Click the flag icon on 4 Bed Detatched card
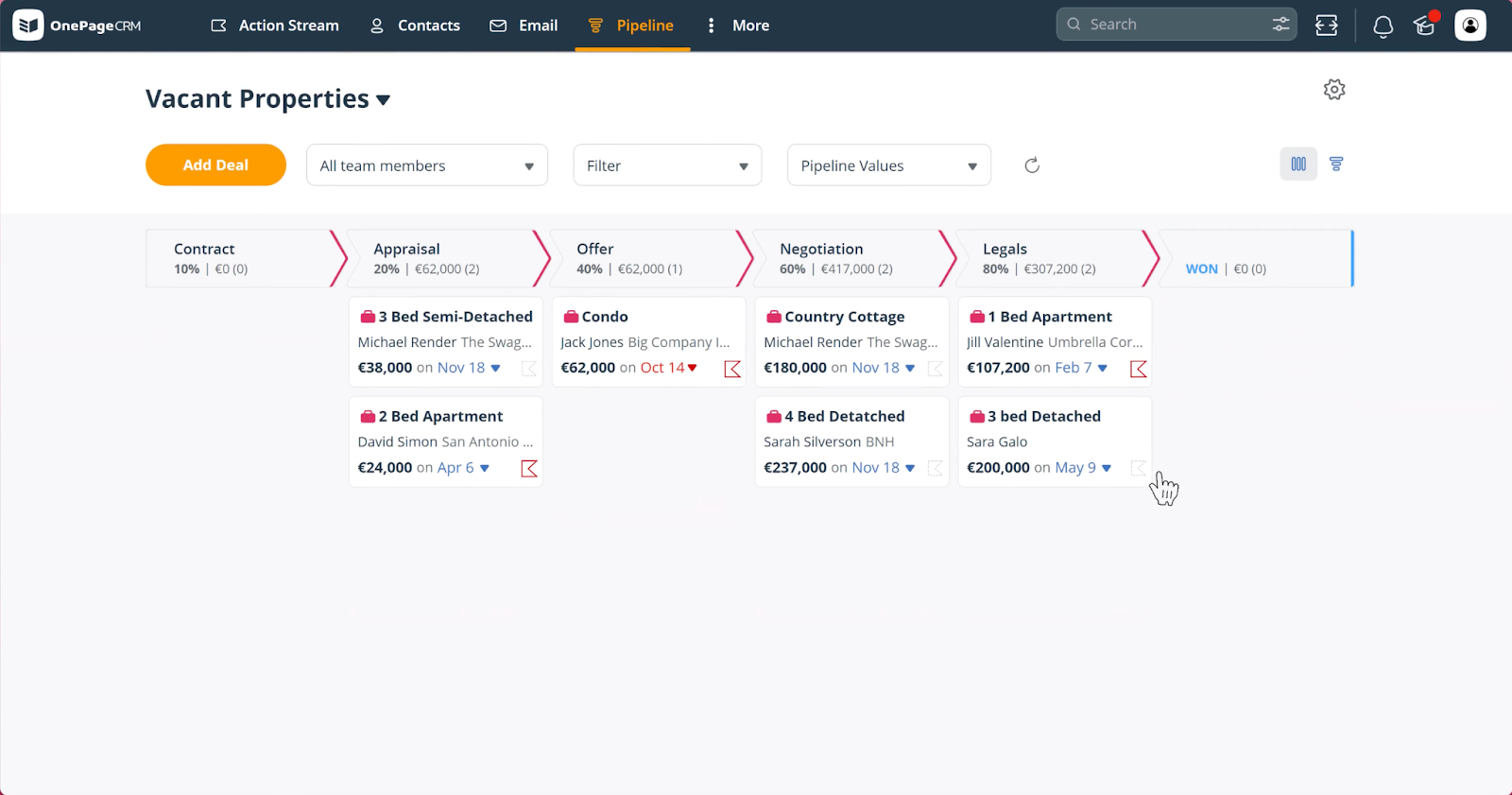Screen dimensions: 1512x795 [x=936, y=468]
